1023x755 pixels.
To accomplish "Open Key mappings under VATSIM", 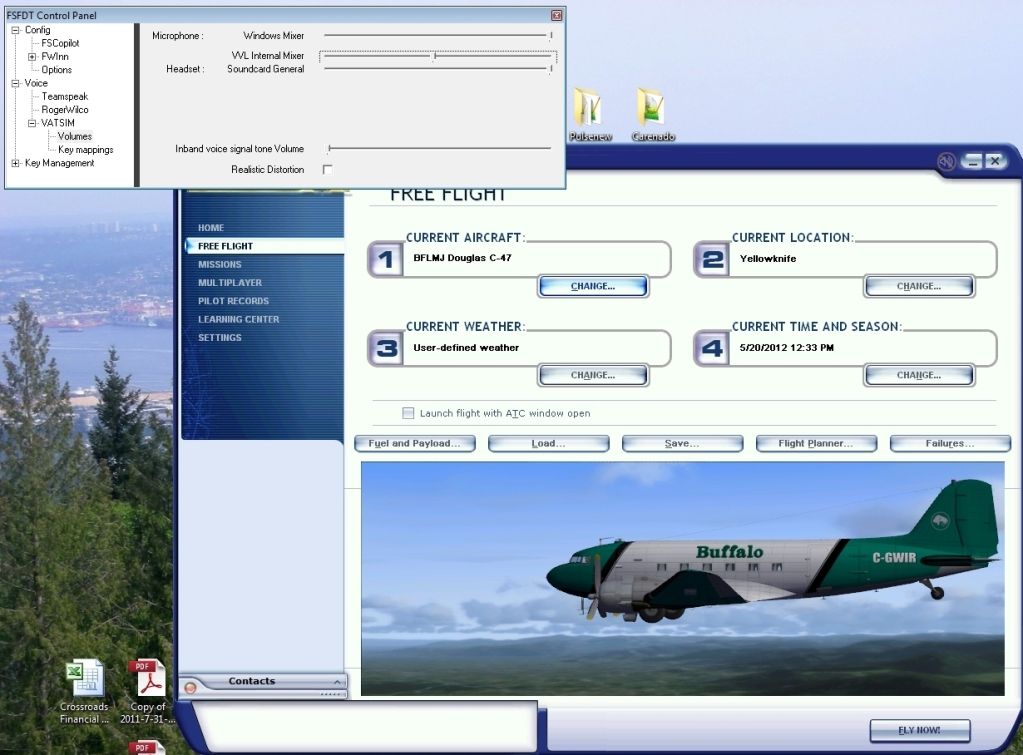I will point(85,150).
